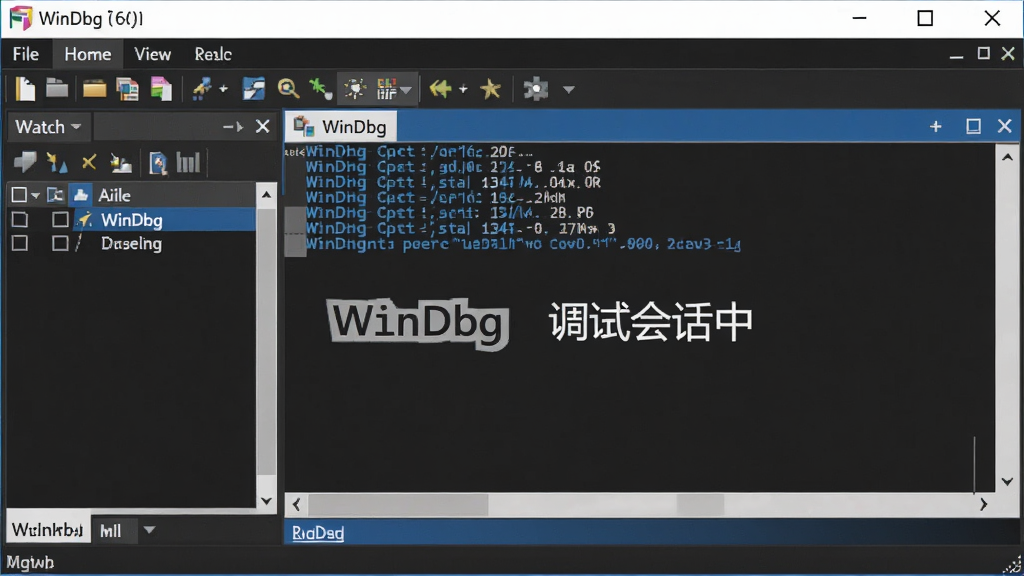The height and width of the screenshot is (576, 1024).
Task: Select the Wdnkba bottom tab
Action: pos(48,530)
